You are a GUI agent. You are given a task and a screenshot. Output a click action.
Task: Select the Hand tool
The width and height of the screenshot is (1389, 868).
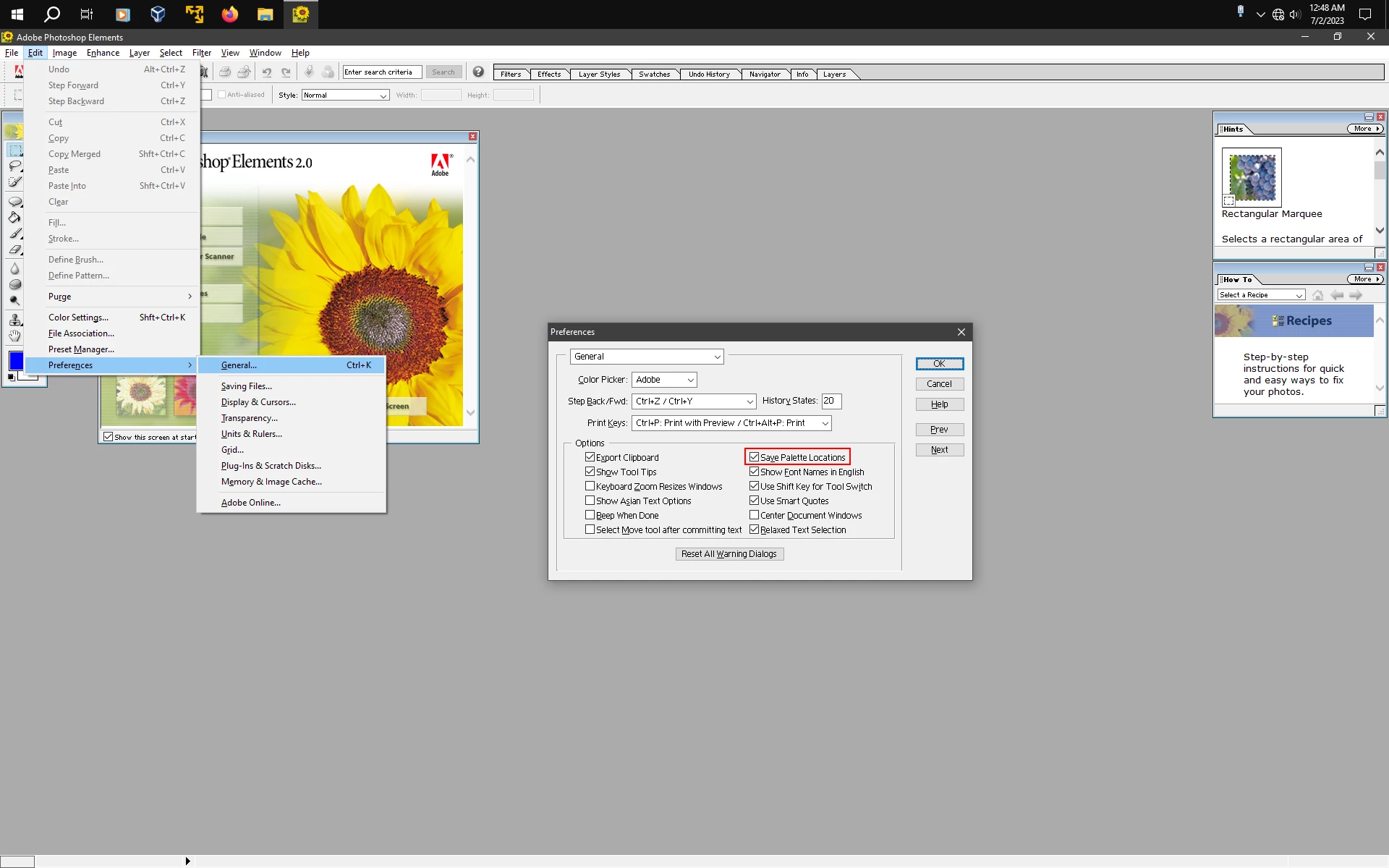(x=14, y=336)
